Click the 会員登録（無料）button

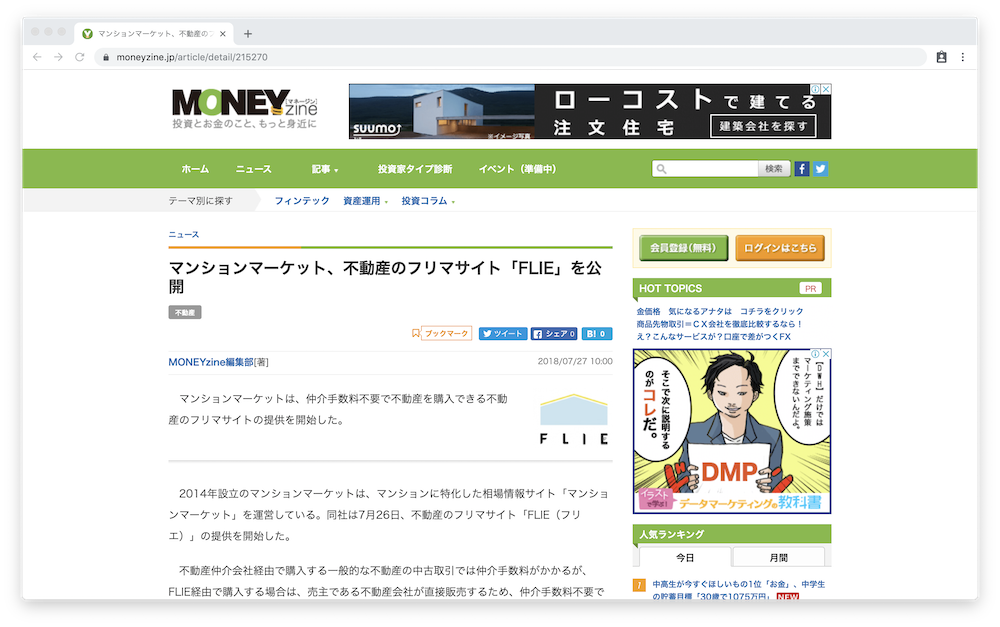point(684,247)
